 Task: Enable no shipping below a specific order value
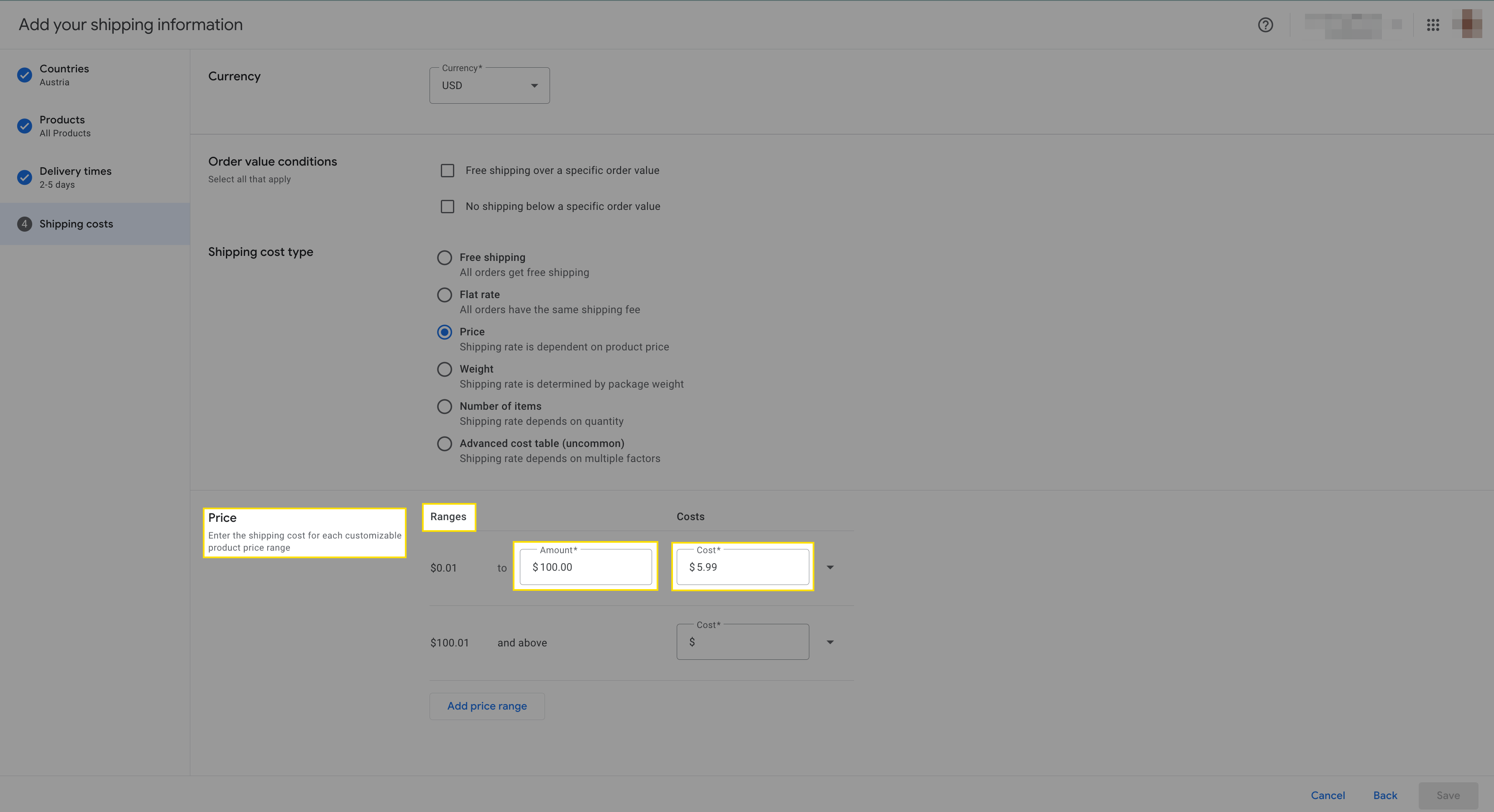(x=447, y=206)
